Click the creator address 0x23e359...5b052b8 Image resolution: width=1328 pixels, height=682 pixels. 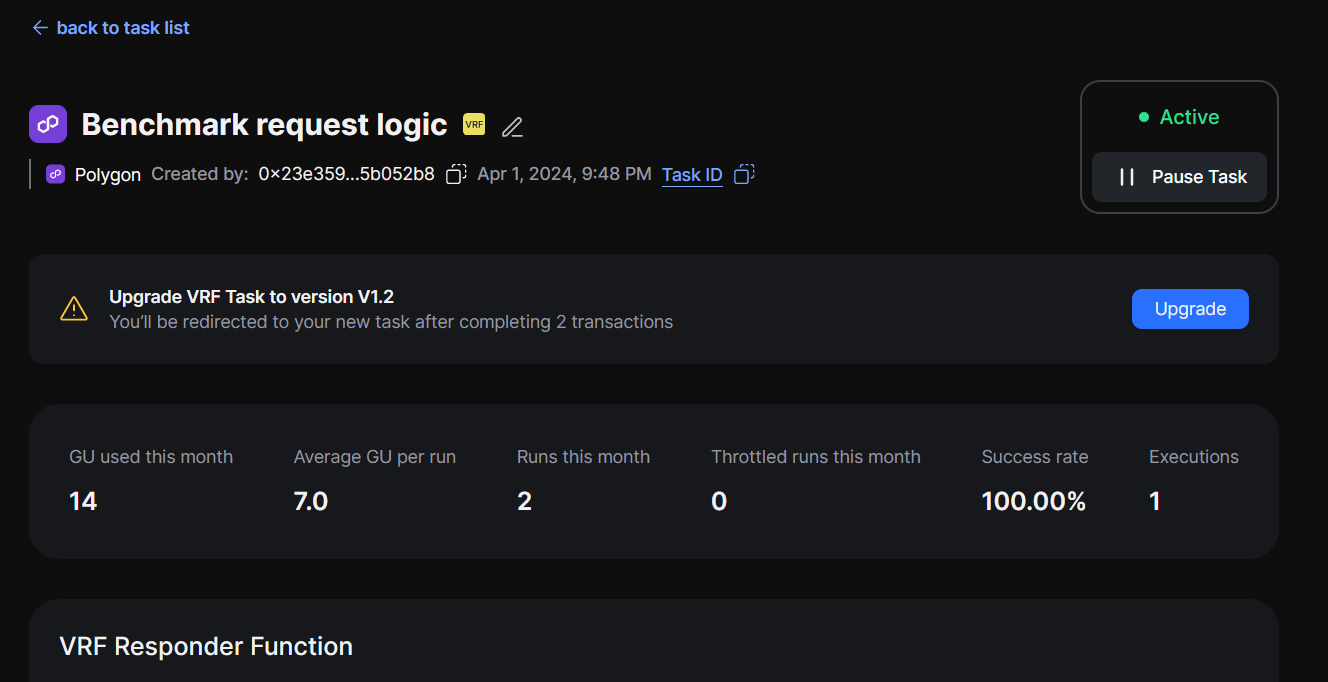coord(346,174)
